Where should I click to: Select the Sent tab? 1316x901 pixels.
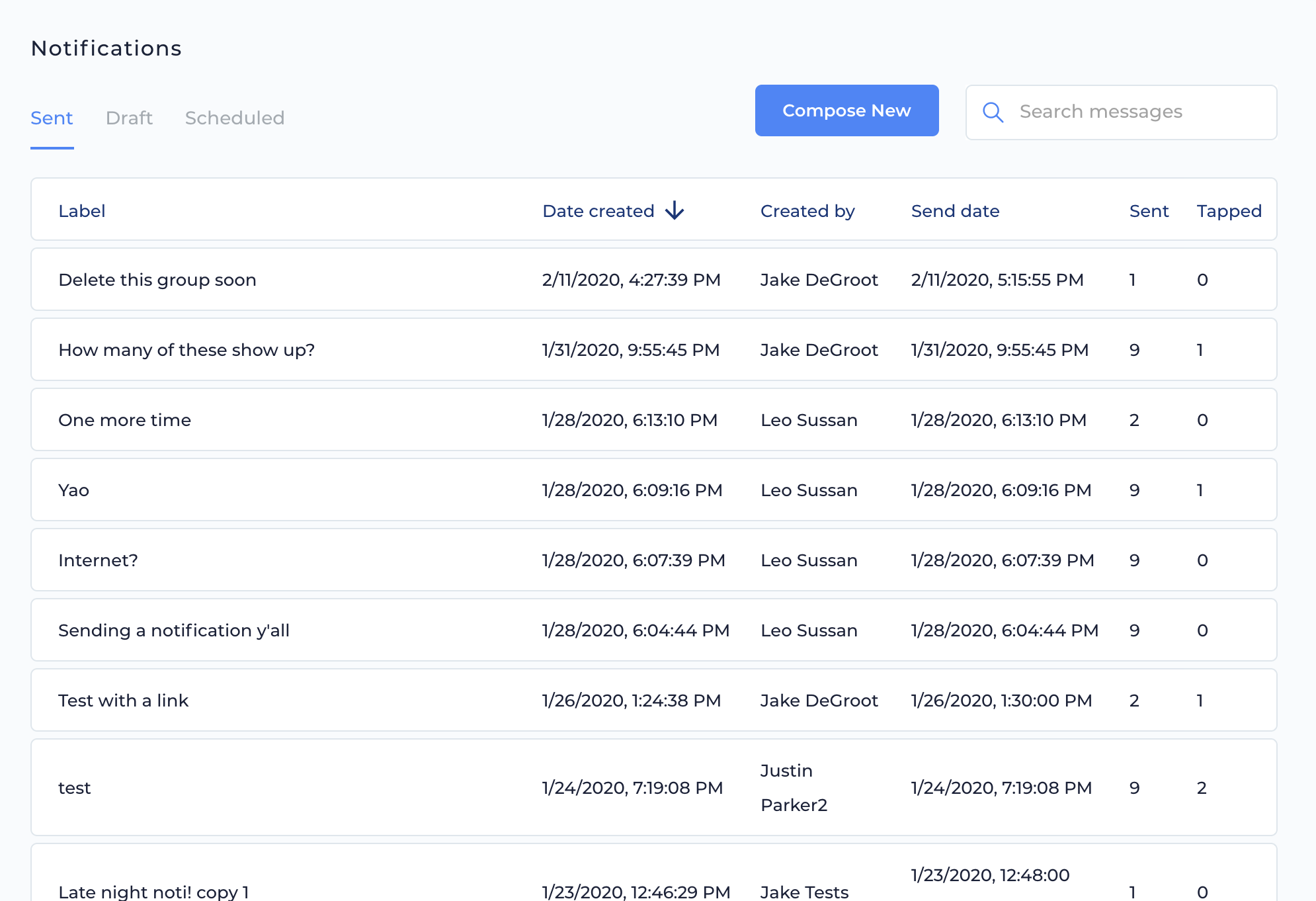52,118
